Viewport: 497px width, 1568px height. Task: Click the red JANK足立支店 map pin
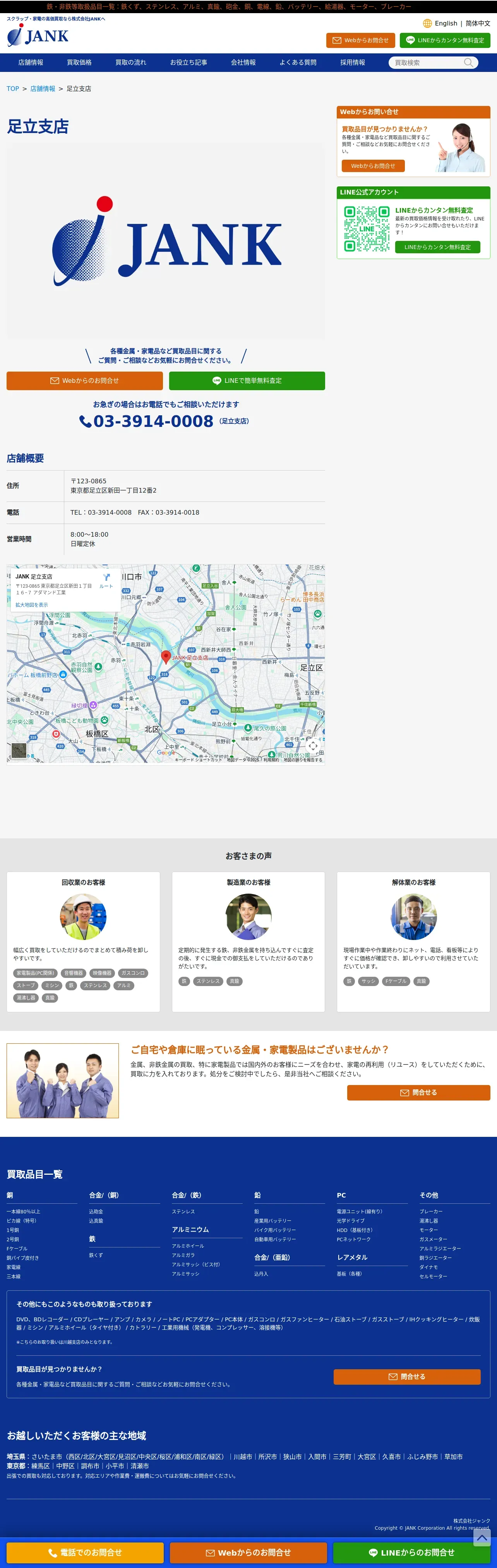point(165,657)
